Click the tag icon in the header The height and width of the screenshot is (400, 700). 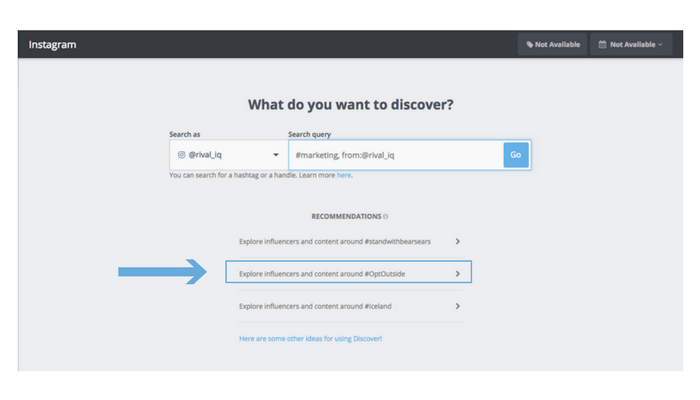pyautogui.click(x=530, y=45)
